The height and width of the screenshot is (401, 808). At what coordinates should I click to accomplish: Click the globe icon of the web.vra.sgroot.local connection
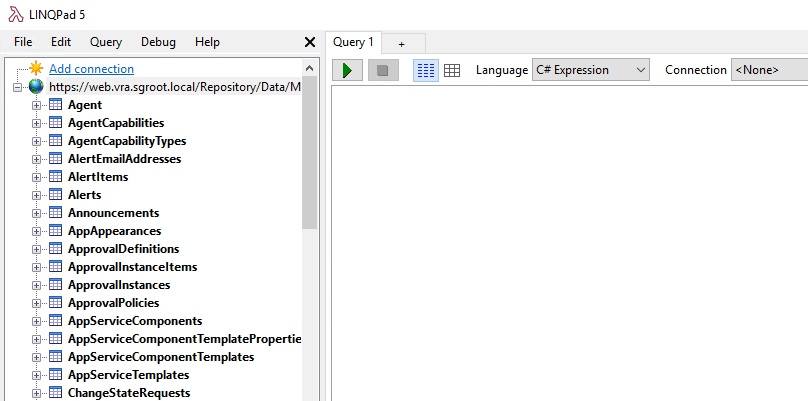(36, 87)
